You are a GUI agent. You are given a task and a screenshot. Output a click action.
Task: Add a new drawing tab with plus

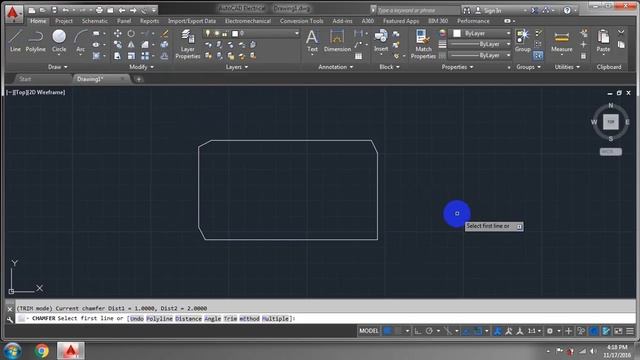click(x=138, y=79)
